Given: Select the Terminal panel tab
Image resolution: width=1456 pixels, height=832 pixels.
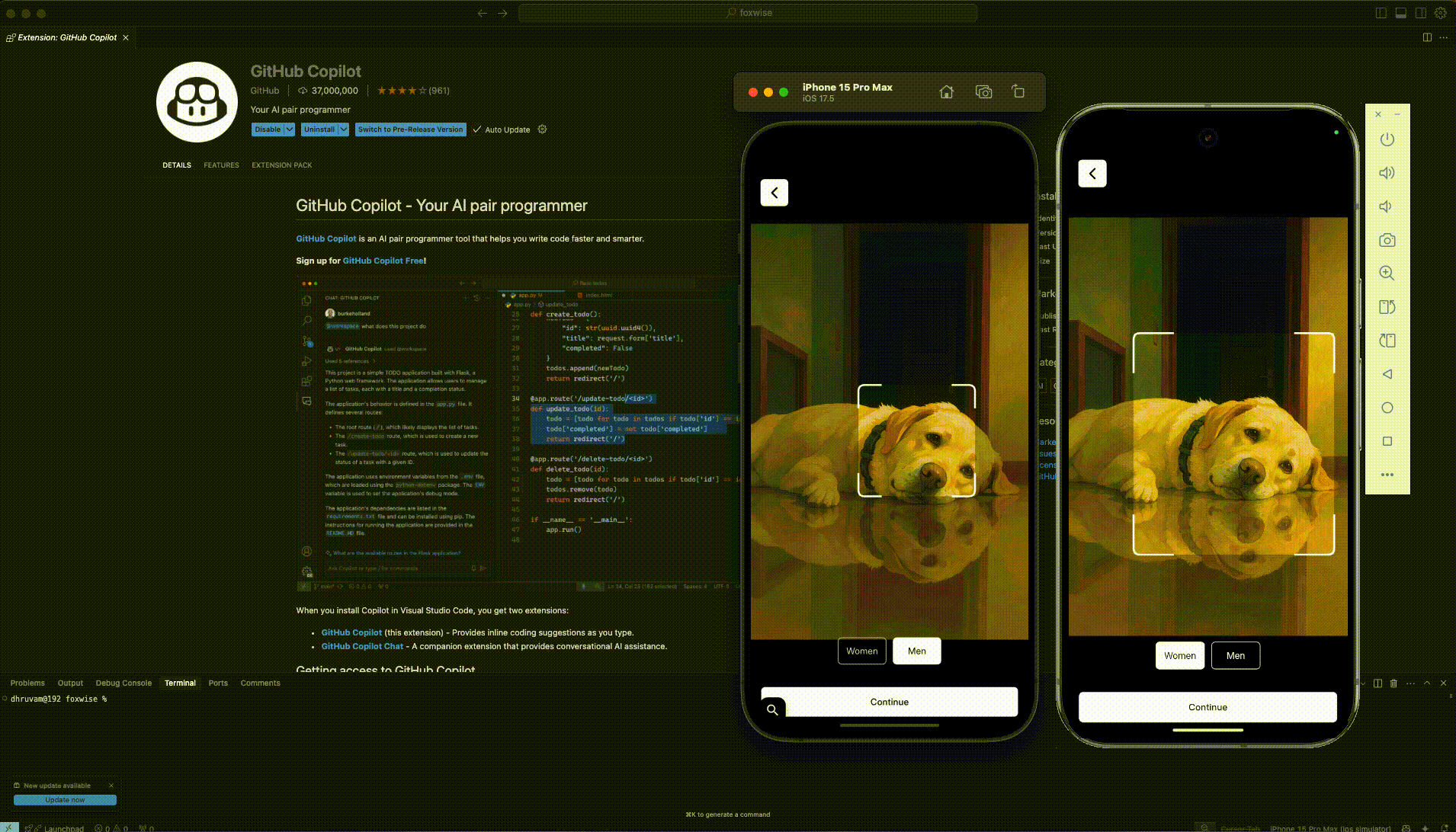Looking at the screenshot, I should click(180, 683).
